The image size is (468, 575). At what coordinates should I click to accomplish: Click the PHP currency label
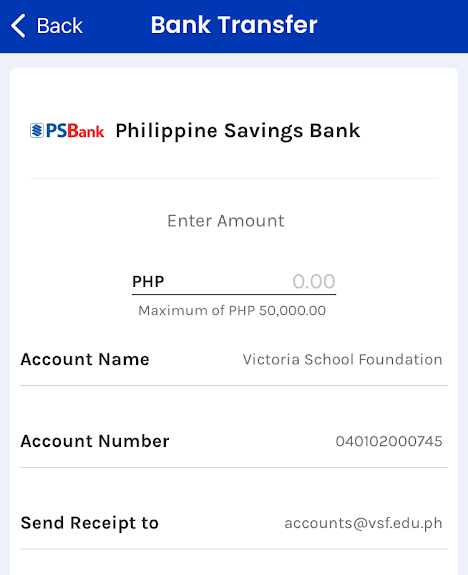148,282
